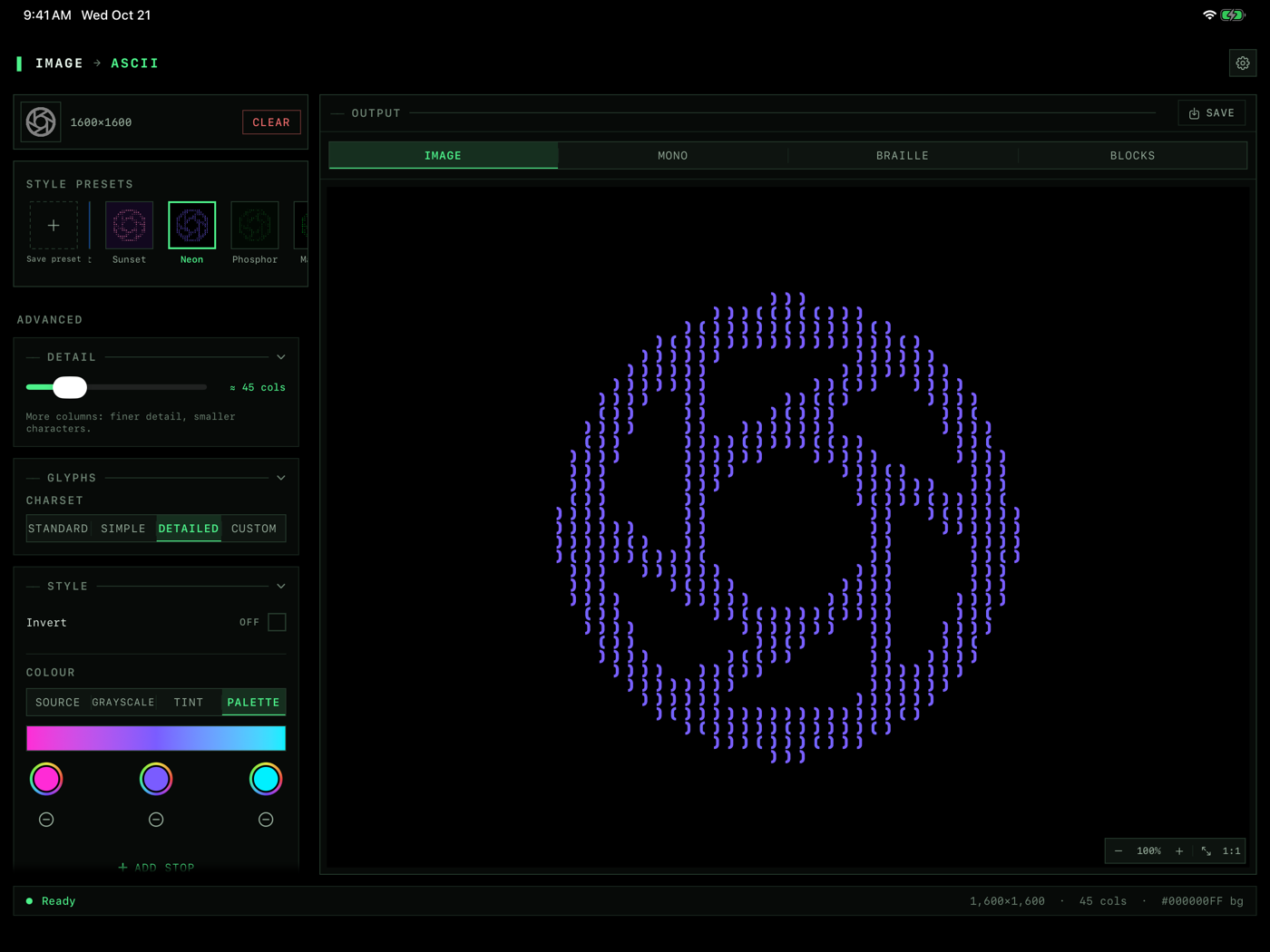Click the 100% zoom level value
The image size is (1270, 952).
[1148, 851]
